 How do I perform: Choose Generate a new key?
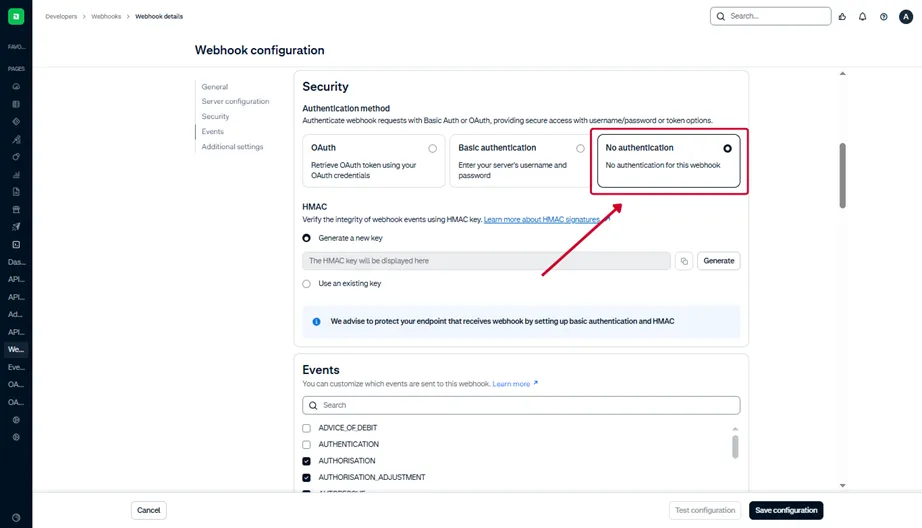[306, 238]
